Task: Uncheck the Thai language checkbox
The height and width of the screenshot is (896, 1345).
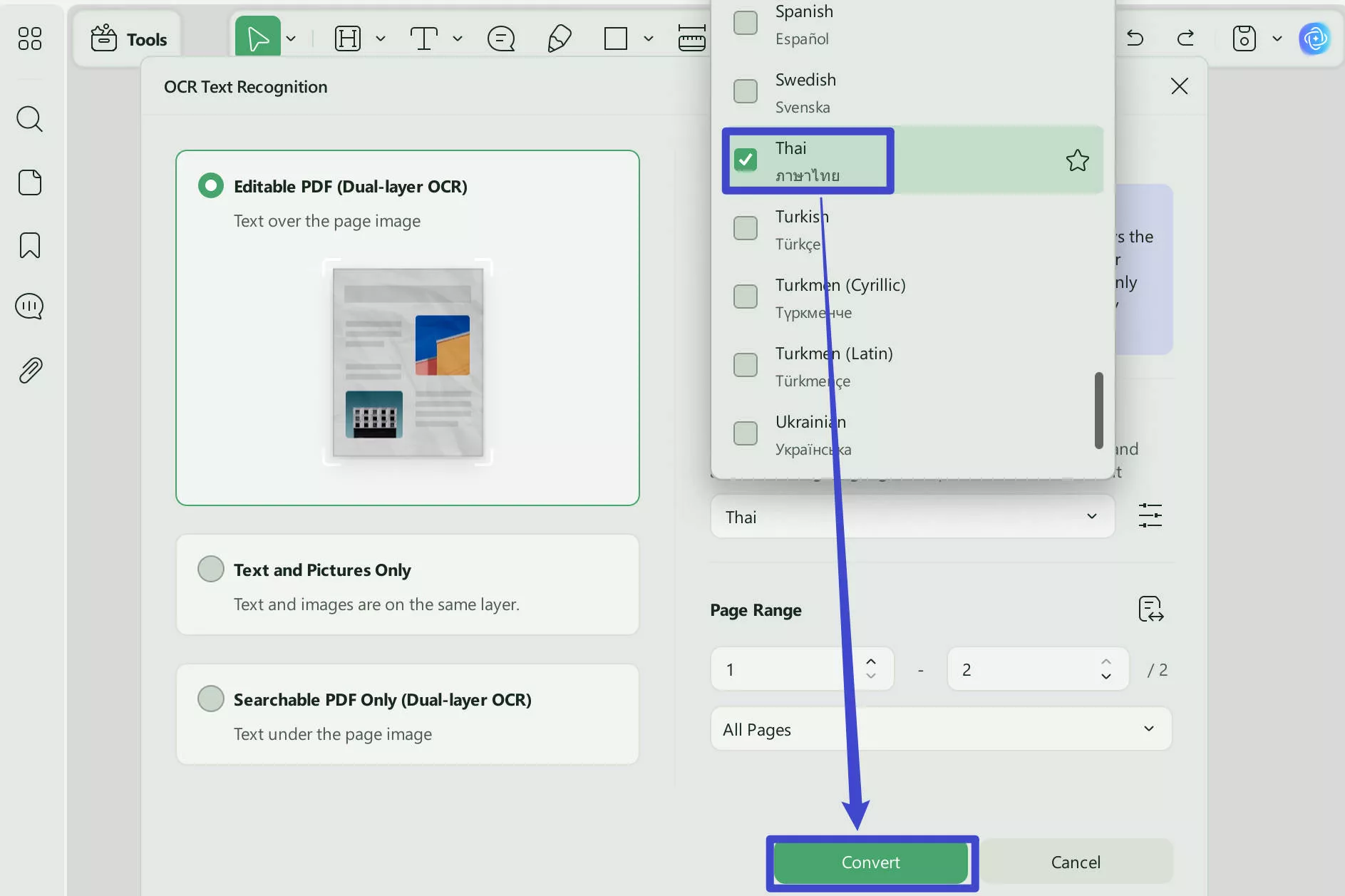Action: [746, 160]
